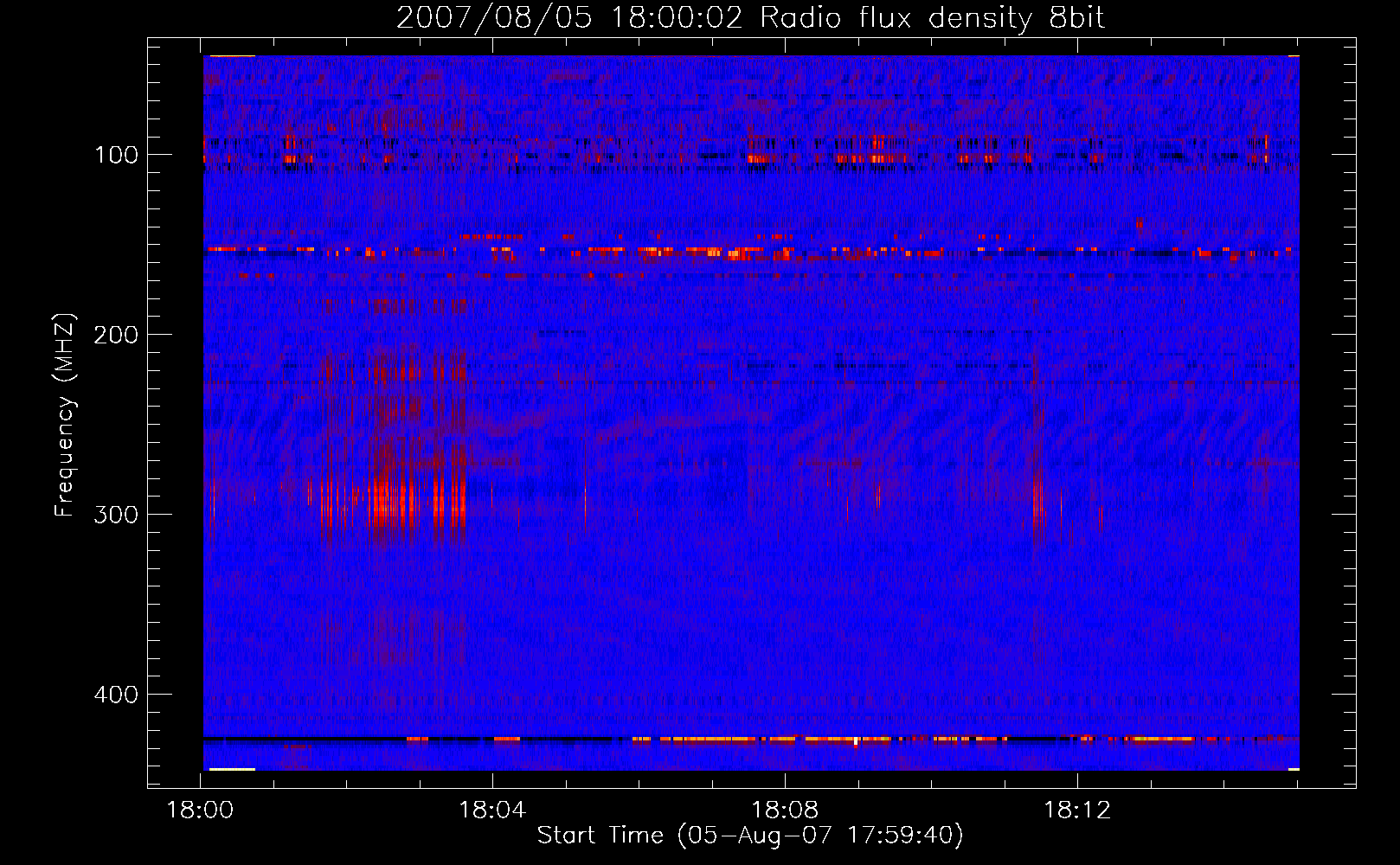Image resolution: width=1400 pixels, height=865 pixels.
Task: Click the bright red radio burst near 300 MHz
Action: tap(394, 502)
